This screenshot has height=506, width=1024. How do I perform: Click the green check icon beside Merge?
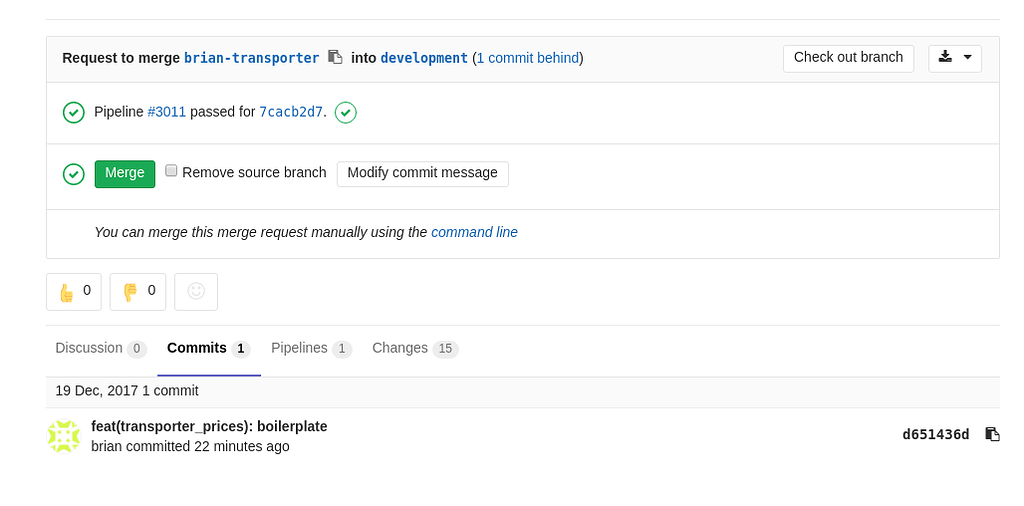[73, 174]
